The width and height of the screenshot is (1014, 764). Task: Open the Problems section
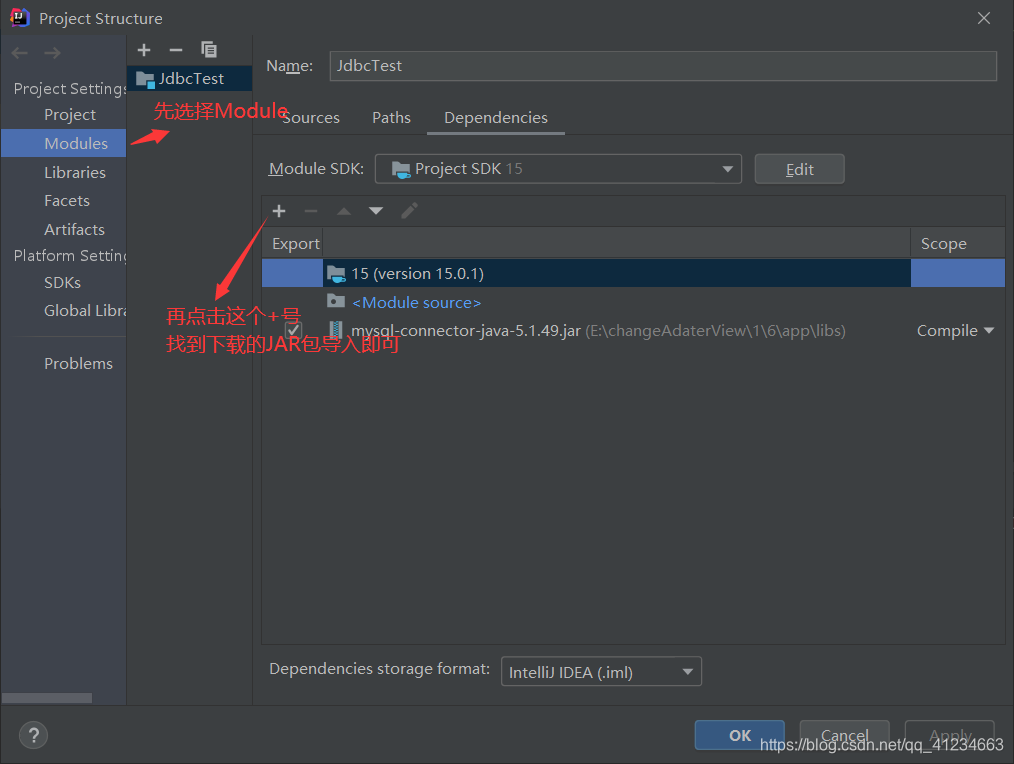click(x=78, y=364)
